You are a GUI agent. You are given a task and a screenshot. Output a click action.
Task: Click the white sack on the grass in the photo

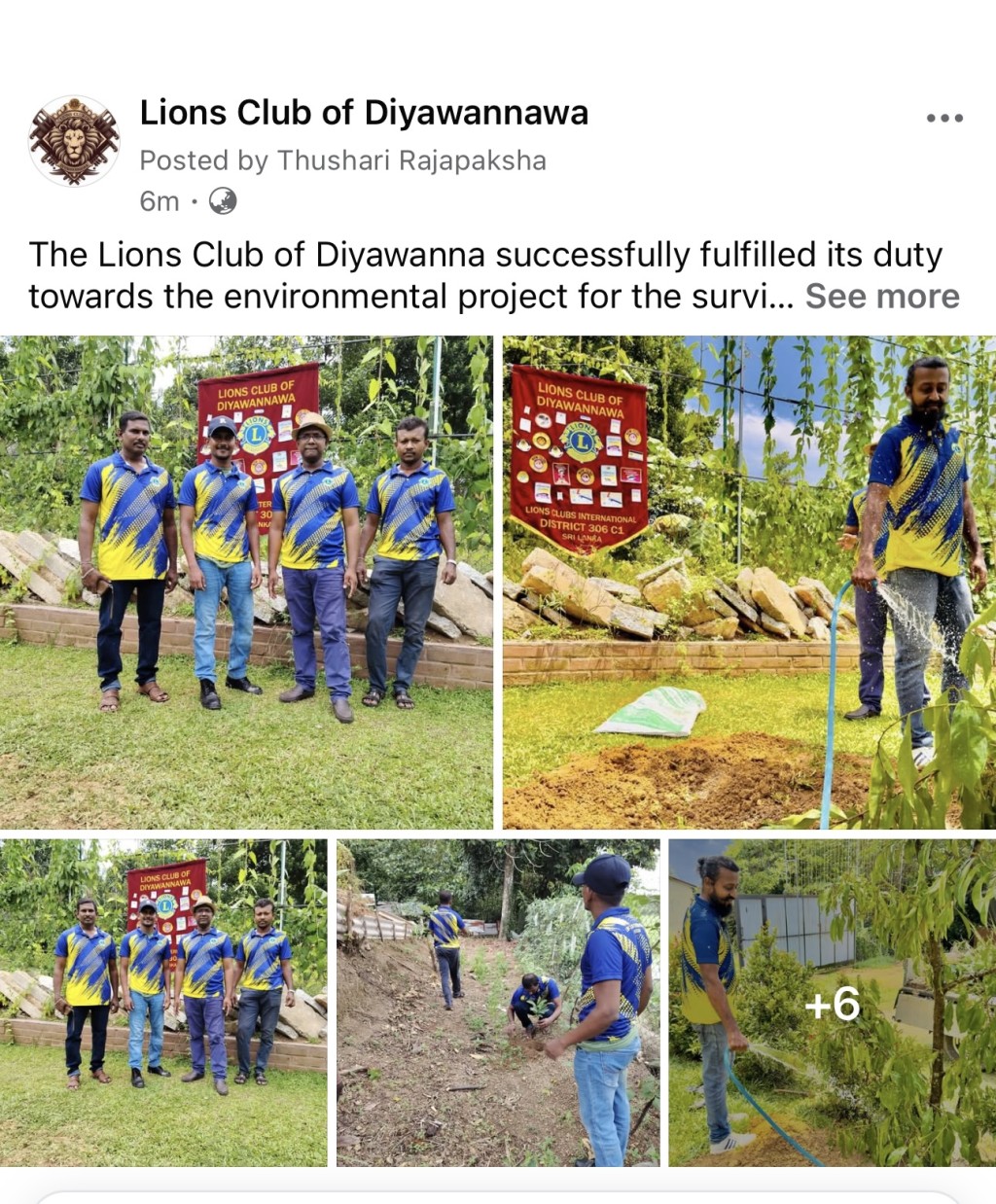pos(651,711)
